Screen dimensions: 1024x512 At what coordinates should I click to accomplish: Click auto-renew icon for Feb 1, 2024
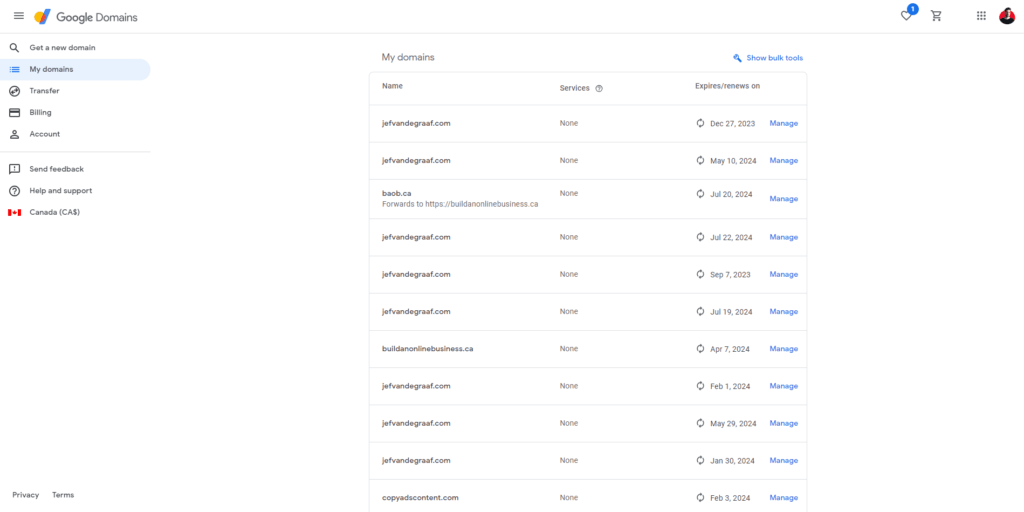pyautogui.click(x=701, y=385)
